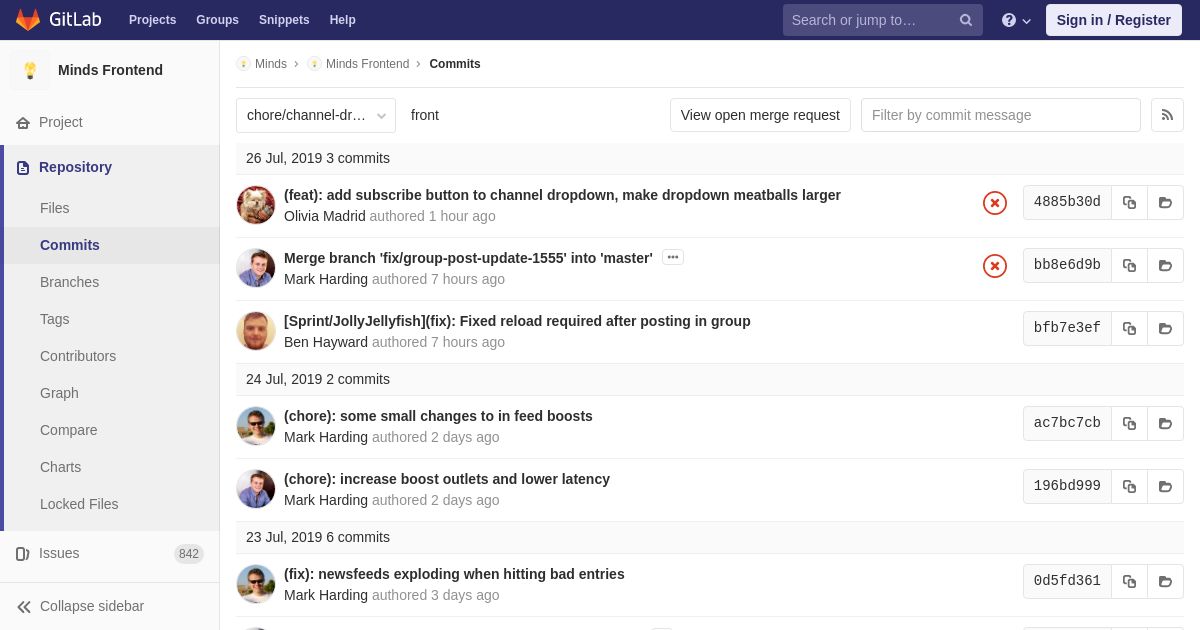Select Branches in the Repository sidebar

69,282
